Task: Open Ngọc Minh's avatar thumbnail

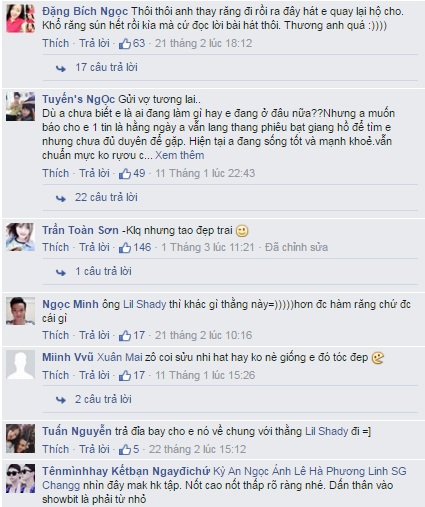Action: point(20,311)
